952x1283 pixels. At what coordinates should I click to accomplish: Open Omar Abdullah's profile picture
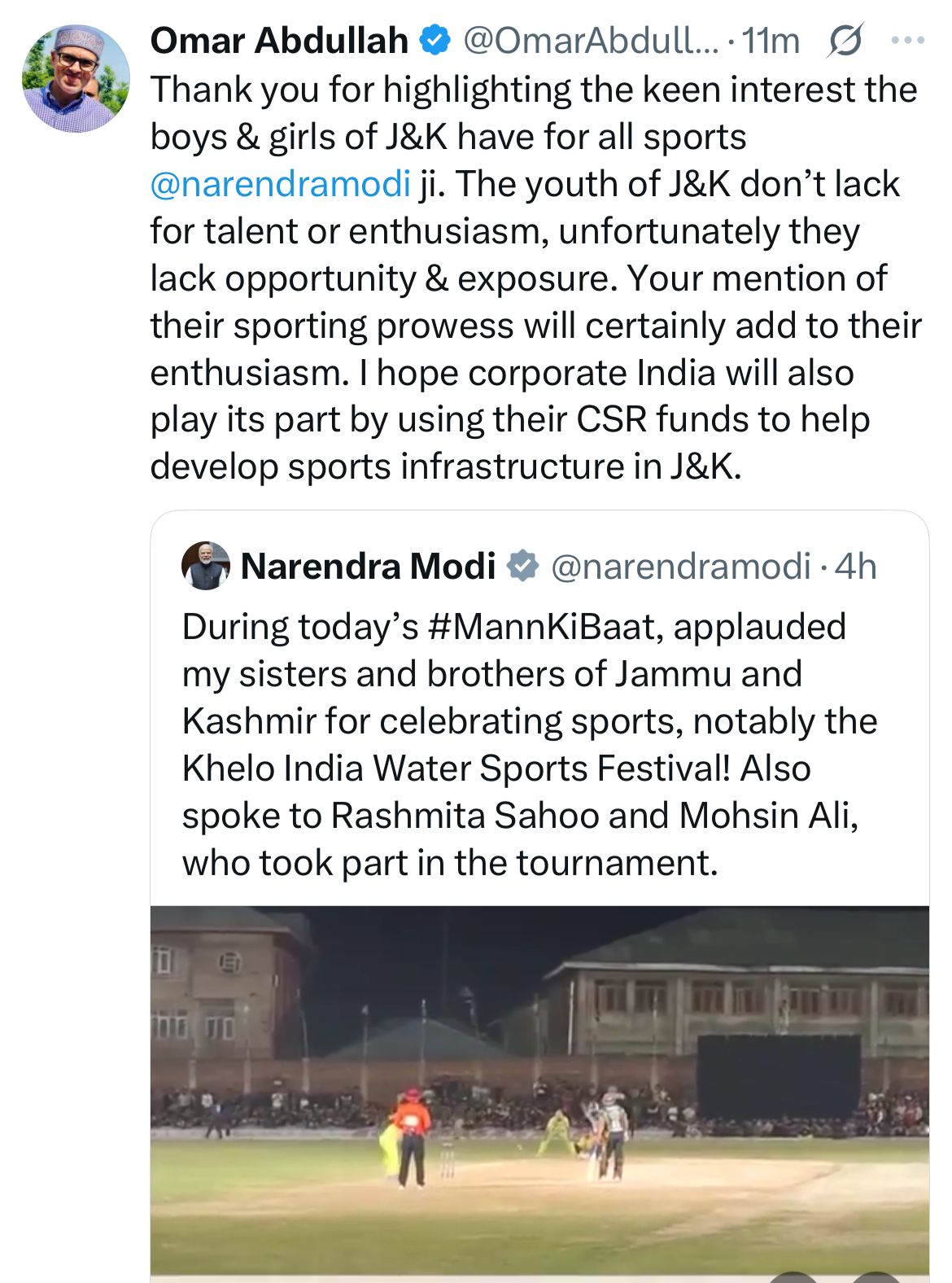click(76, 79)
